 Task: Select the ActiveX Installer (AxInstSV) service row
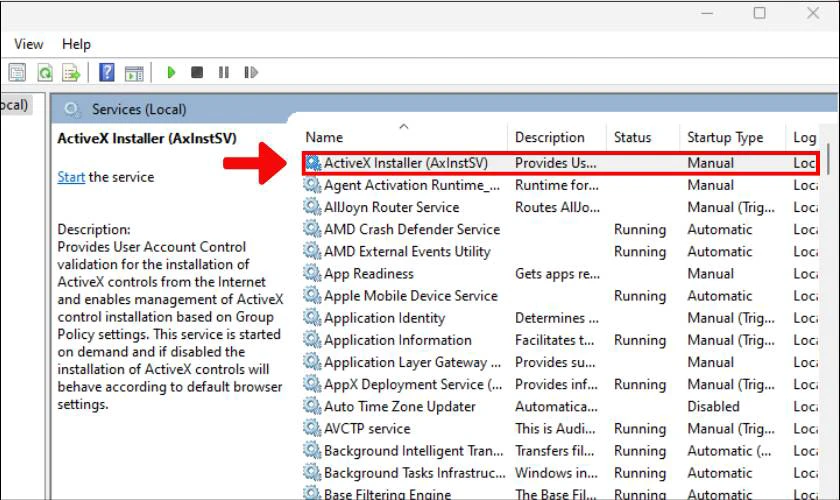[560, 163]
